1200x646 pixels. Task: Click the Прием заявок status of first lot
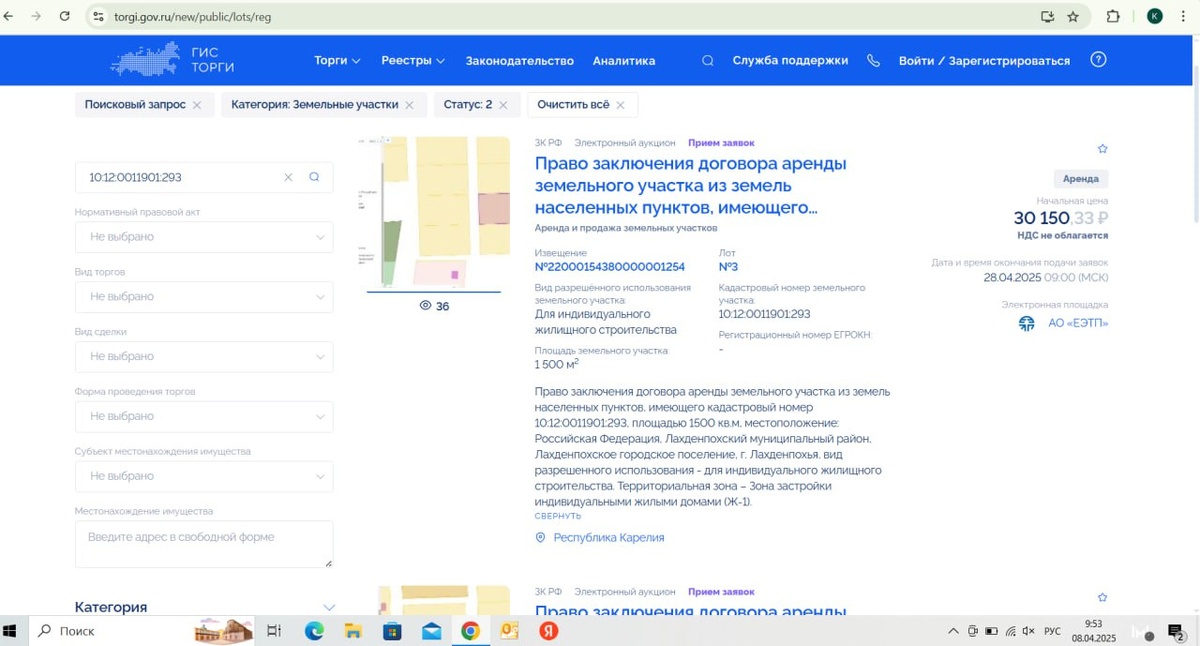[x=721, y=143]
